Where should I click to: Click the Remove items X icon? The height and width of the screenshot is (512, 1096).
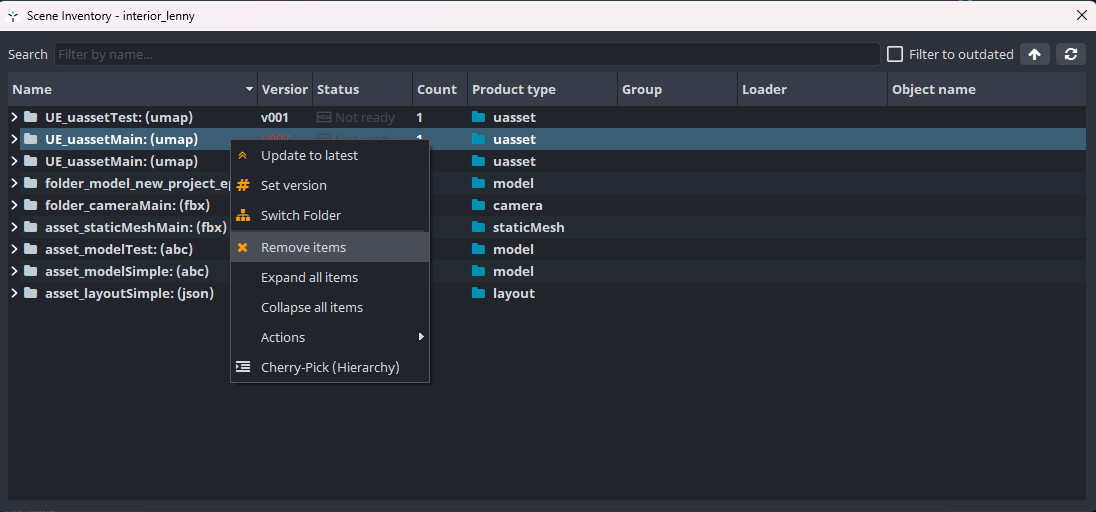coord(243,248)
